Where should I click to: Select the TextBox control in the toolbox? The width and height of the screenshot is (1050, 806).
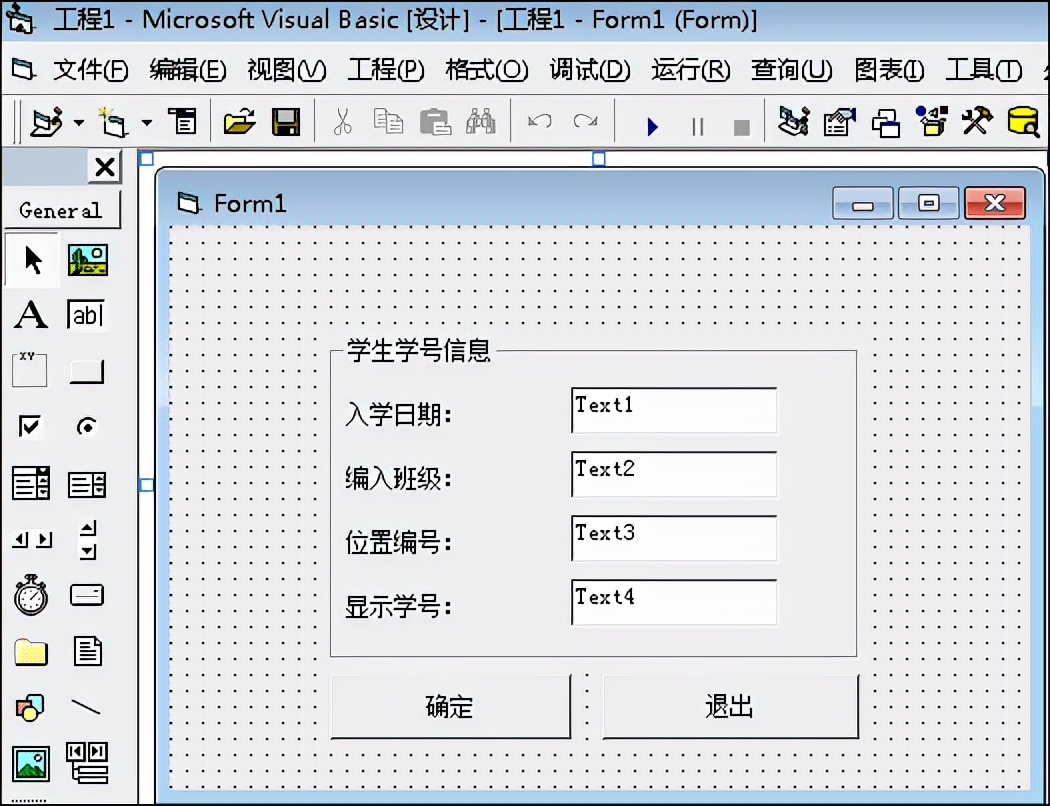click(x=87, y=315)
